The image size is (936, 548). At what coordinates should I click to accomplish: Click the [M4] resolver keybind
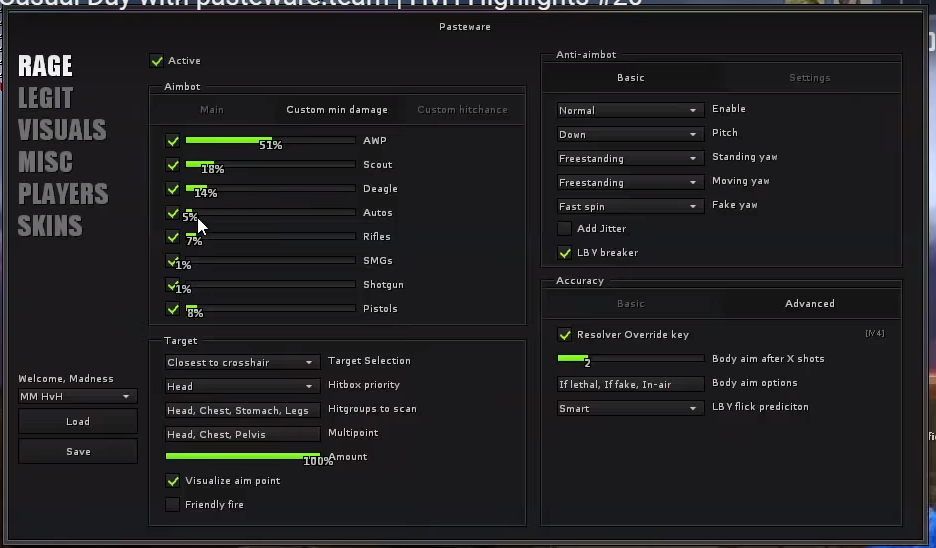(875, 334)
